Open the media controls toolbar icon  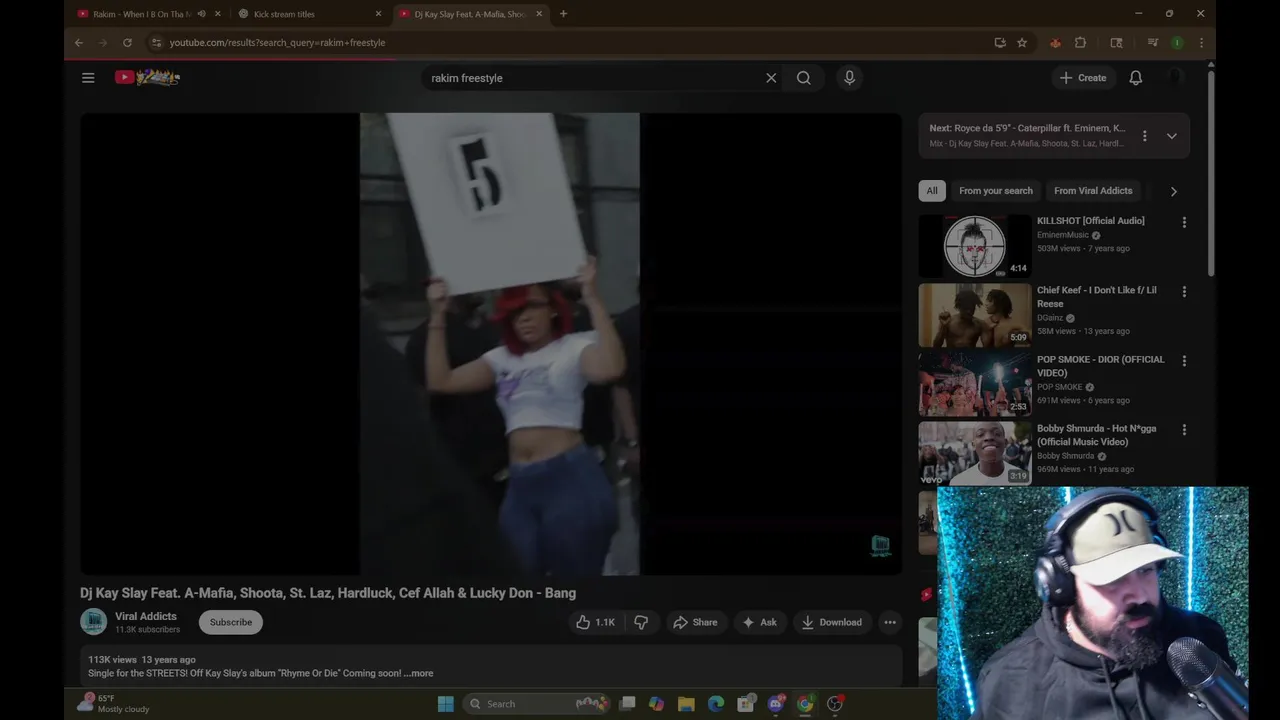click(x=1152, y=43)
